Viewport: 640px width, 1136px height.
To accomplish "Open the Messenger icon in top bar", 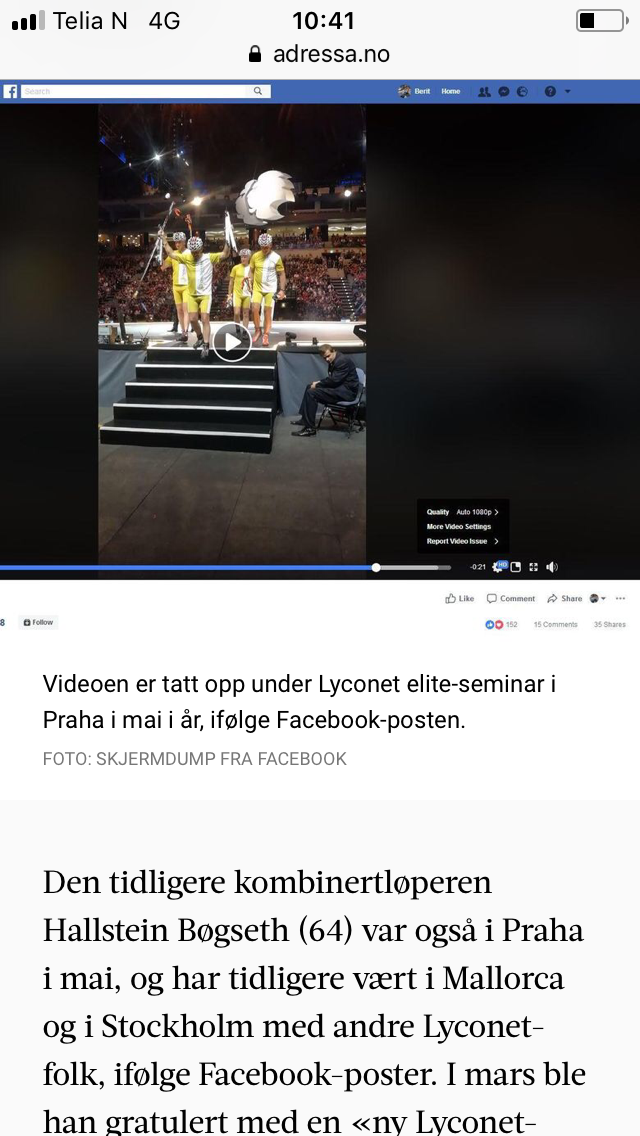I will pyautogui.click(x=504, y=92).
